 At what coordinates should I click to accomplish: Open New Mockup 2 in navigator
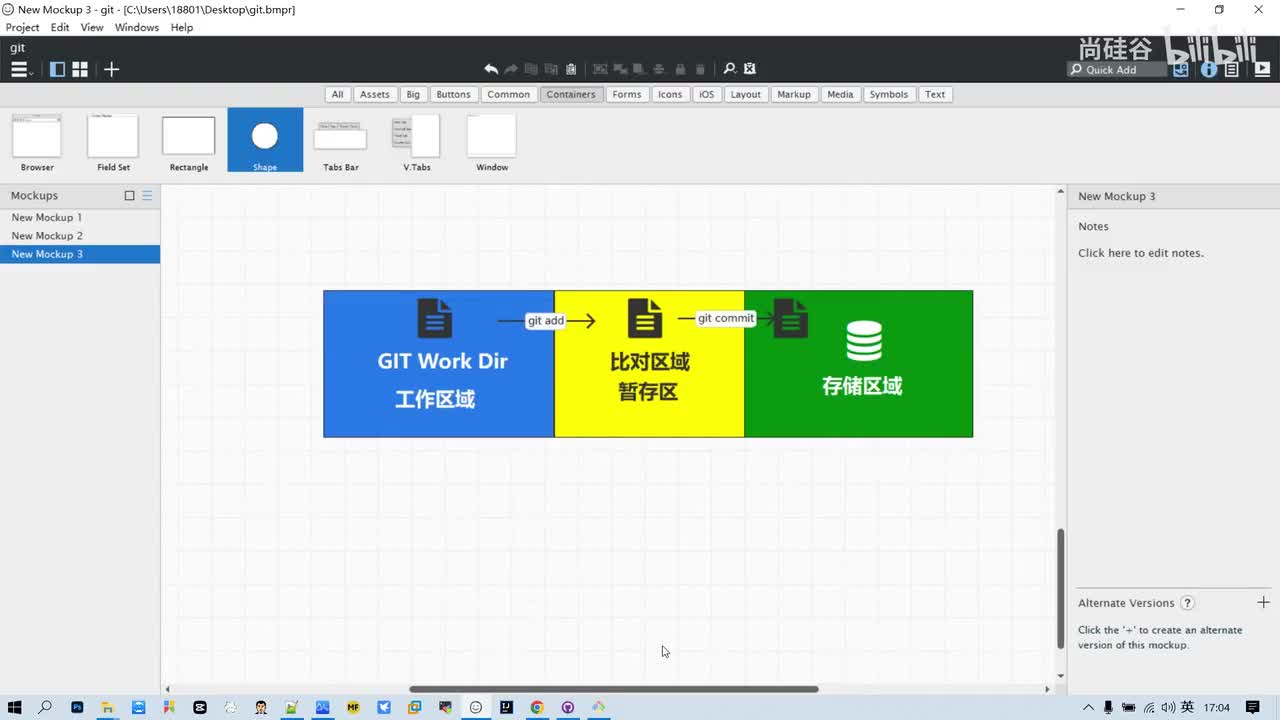click(80, 236)
